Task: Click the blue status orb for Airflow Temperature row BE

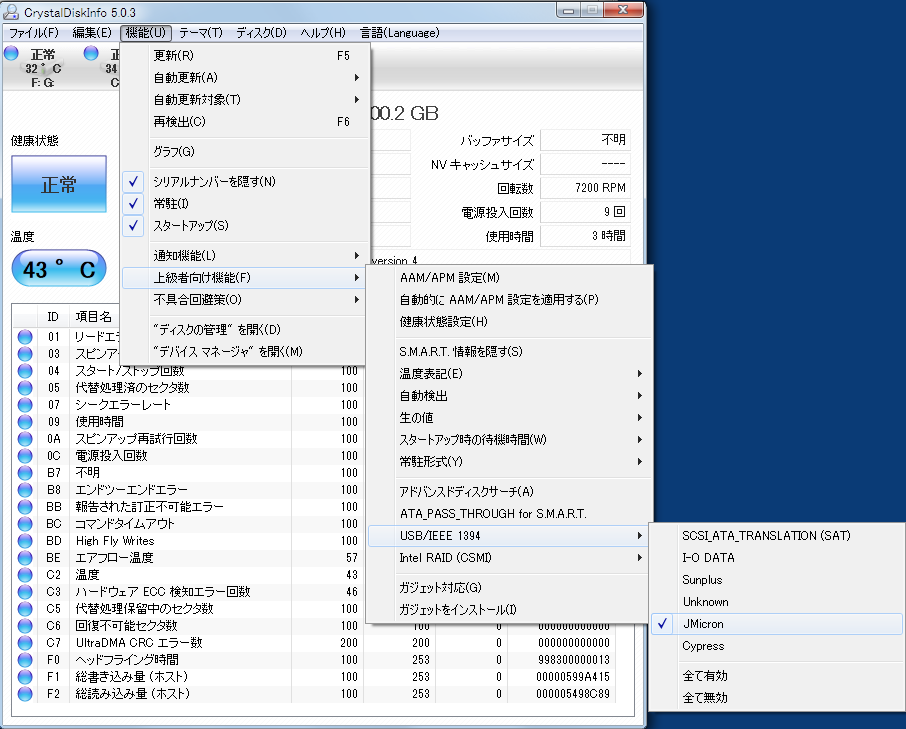Action: pos(25,558)
